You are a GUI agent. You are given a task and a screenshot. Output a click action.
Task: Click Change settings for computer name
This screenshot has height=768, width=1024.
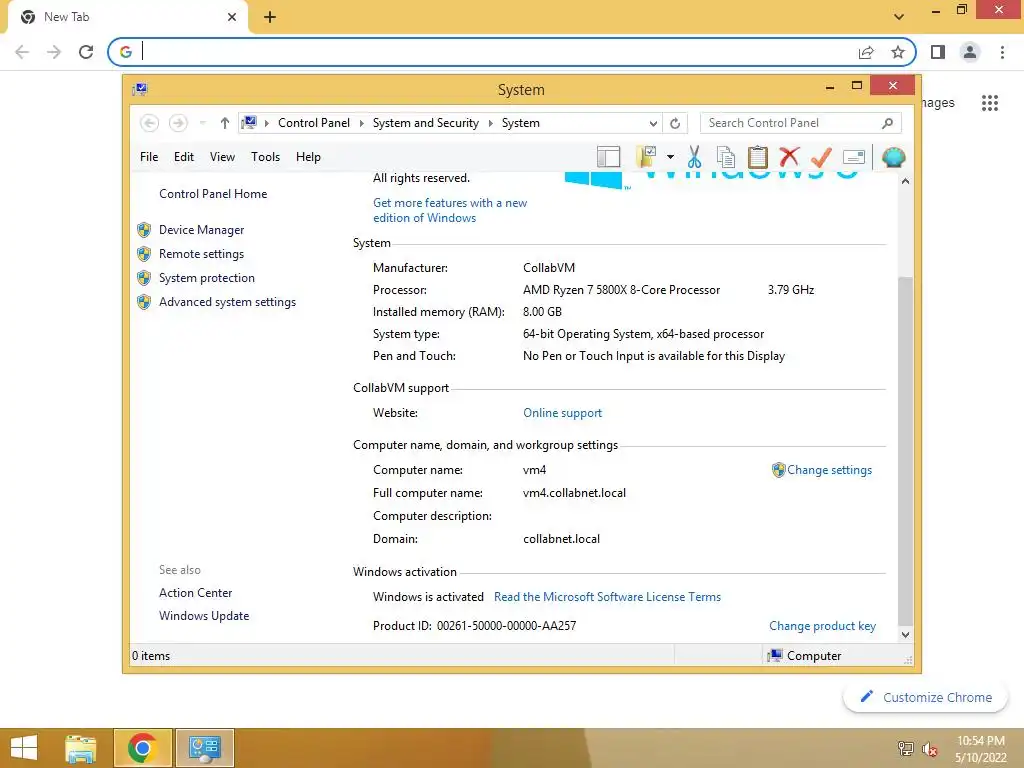(829, 470)
